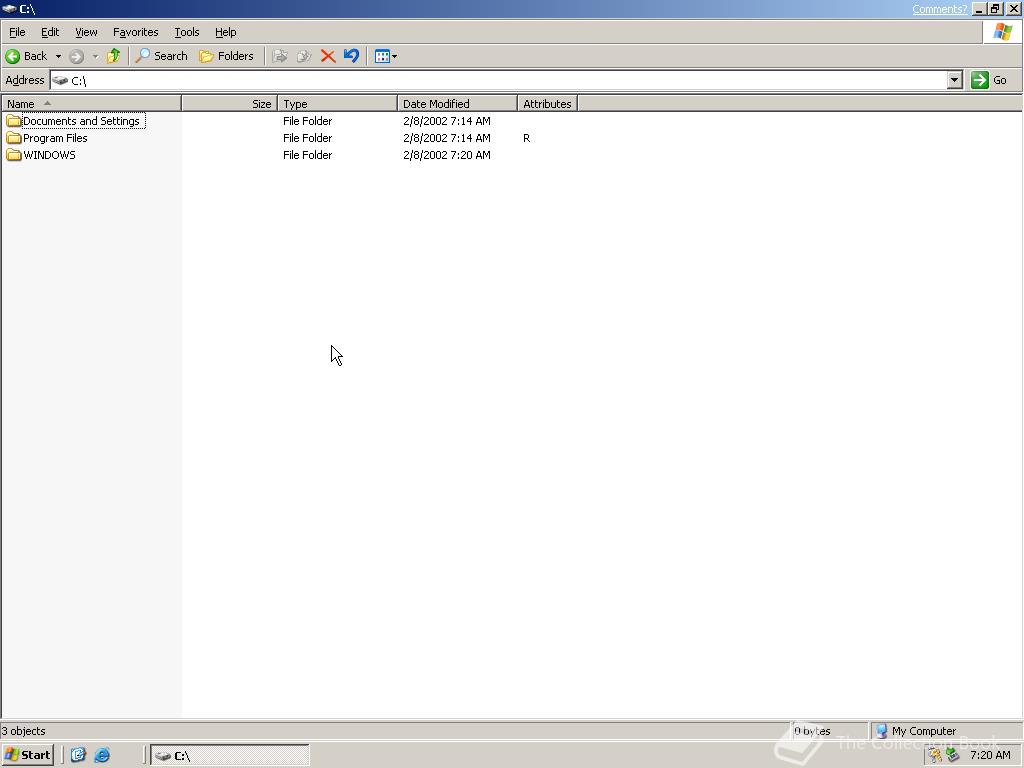Click the WINDOWS folder name text
Screen dimensions: 1024x768
pos(49,155)
